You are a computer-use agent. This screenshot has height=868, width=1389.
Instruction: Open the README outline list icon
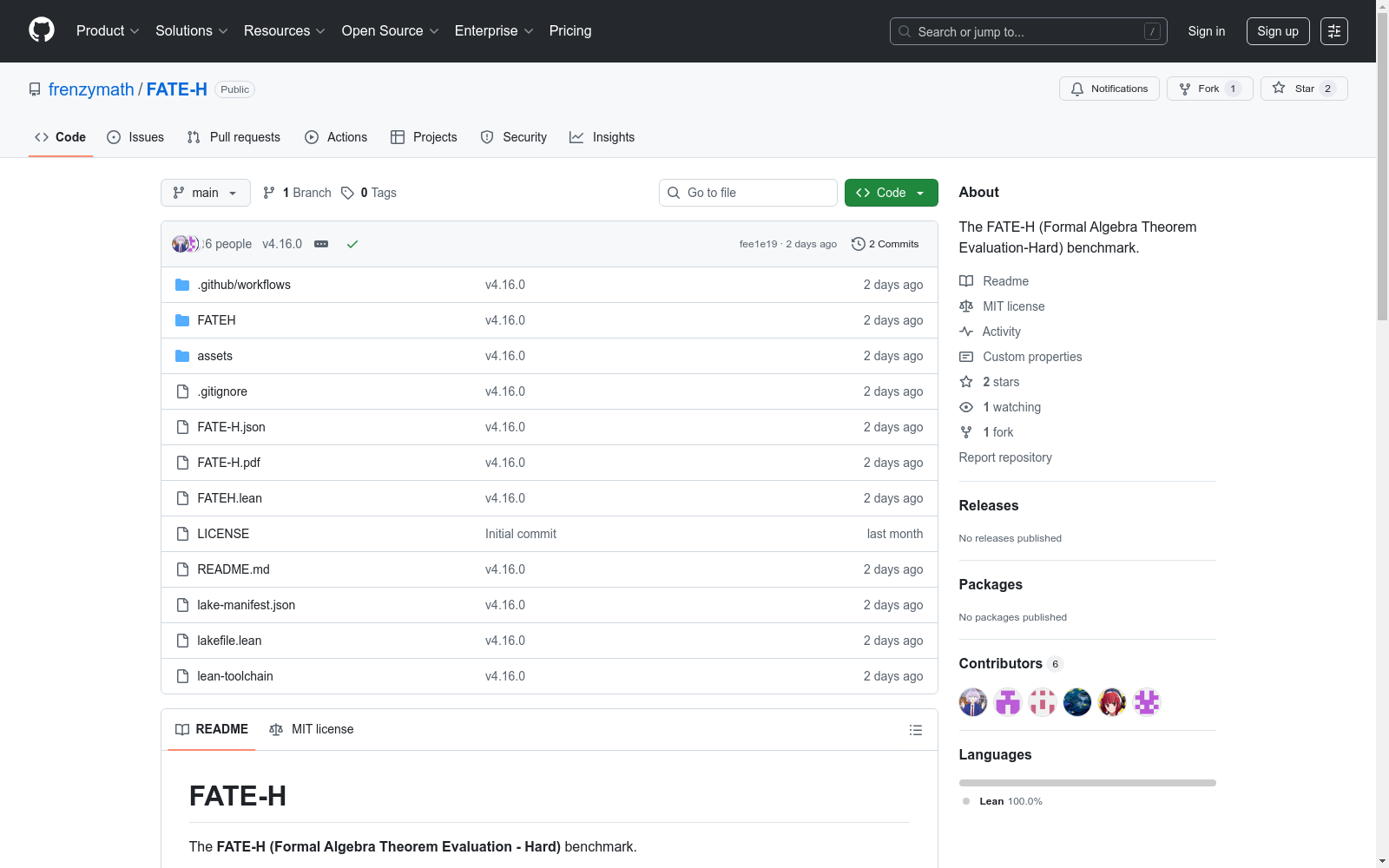(915, 730)
